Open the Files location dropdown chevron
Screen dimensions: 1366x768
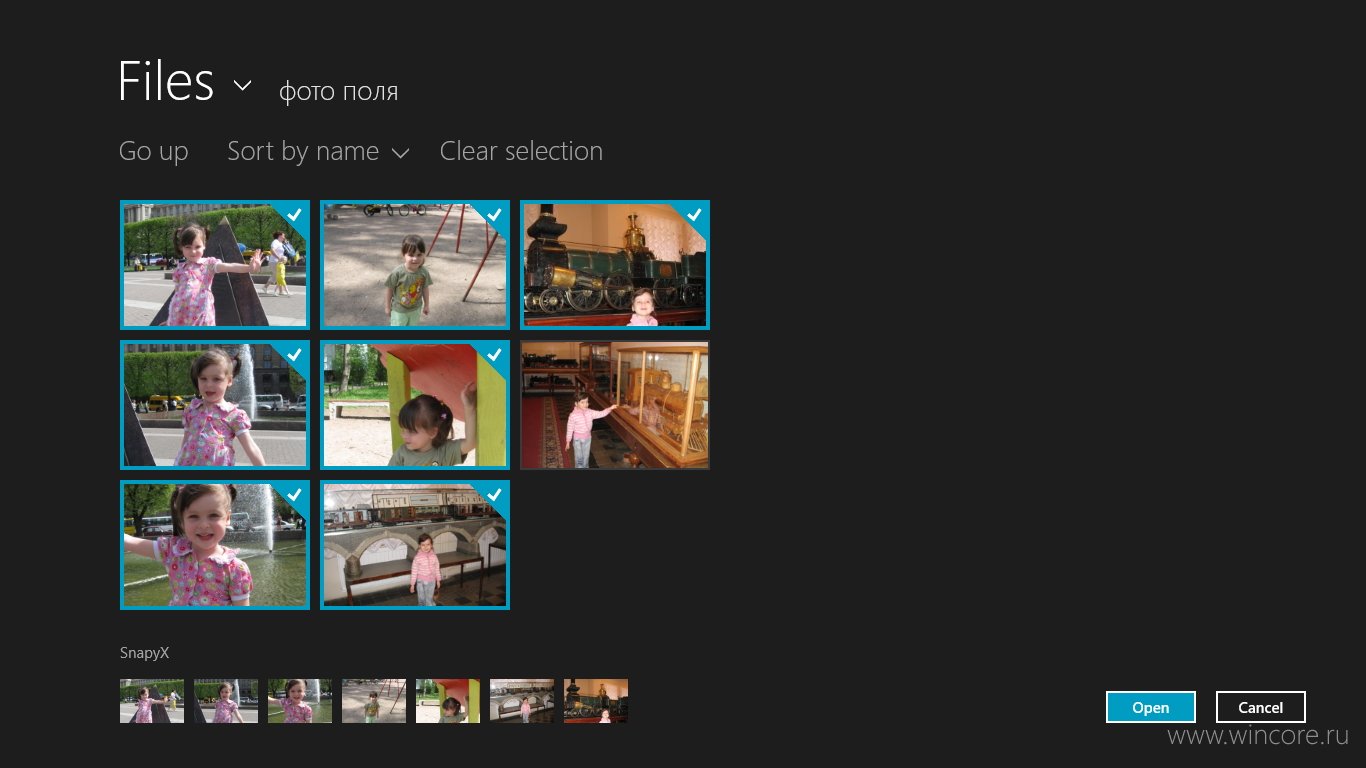[x=242, y=86]
